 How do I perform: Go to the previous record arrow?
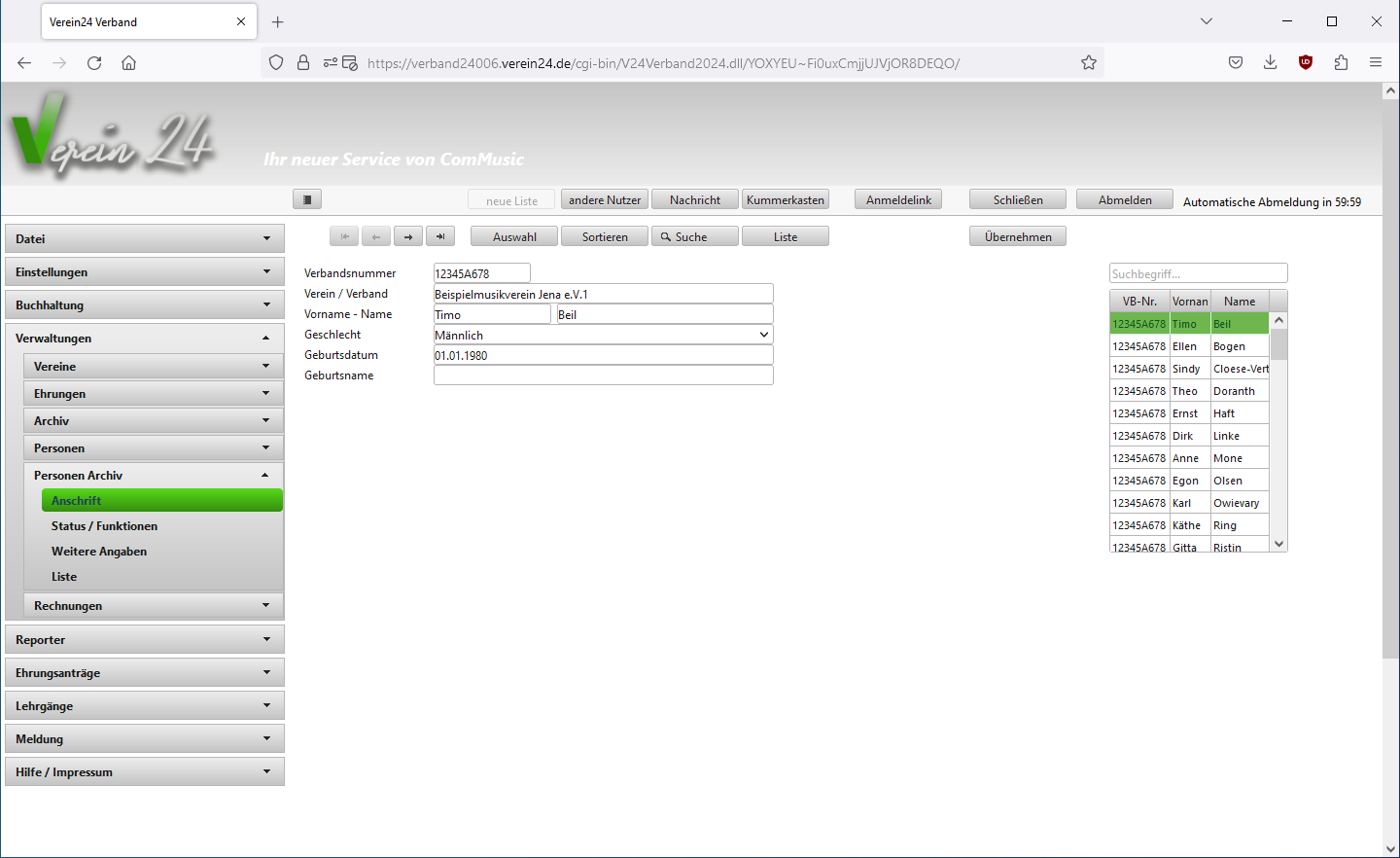(376, 236)
